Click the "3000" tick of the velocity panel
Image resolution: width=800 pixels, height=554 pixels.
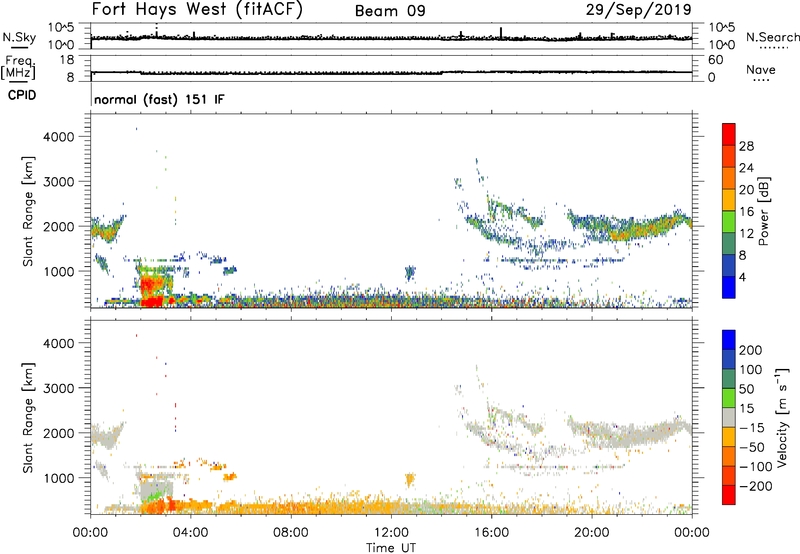pos(59,388)
